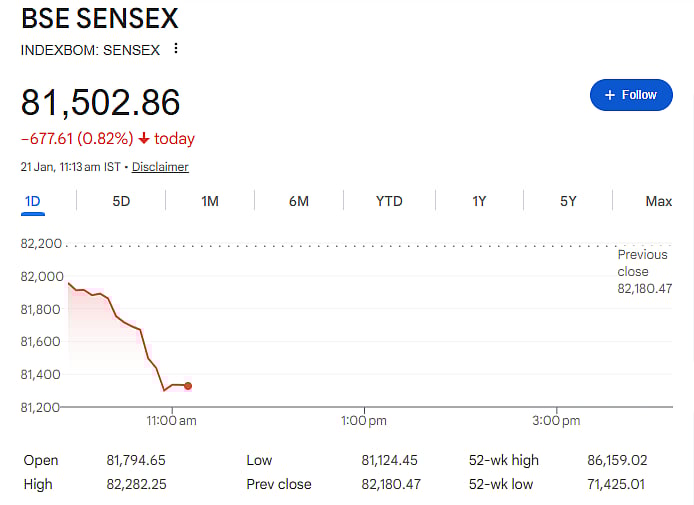
Task: Click the 52-wk high value 86,159.02
Action: point(617,461)
